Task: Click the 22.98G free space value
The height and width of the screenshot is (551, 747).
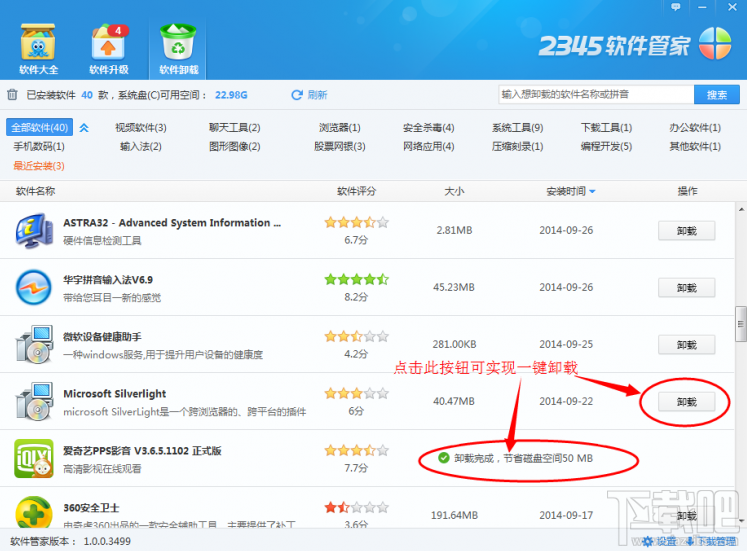Action: coord(231,95)
